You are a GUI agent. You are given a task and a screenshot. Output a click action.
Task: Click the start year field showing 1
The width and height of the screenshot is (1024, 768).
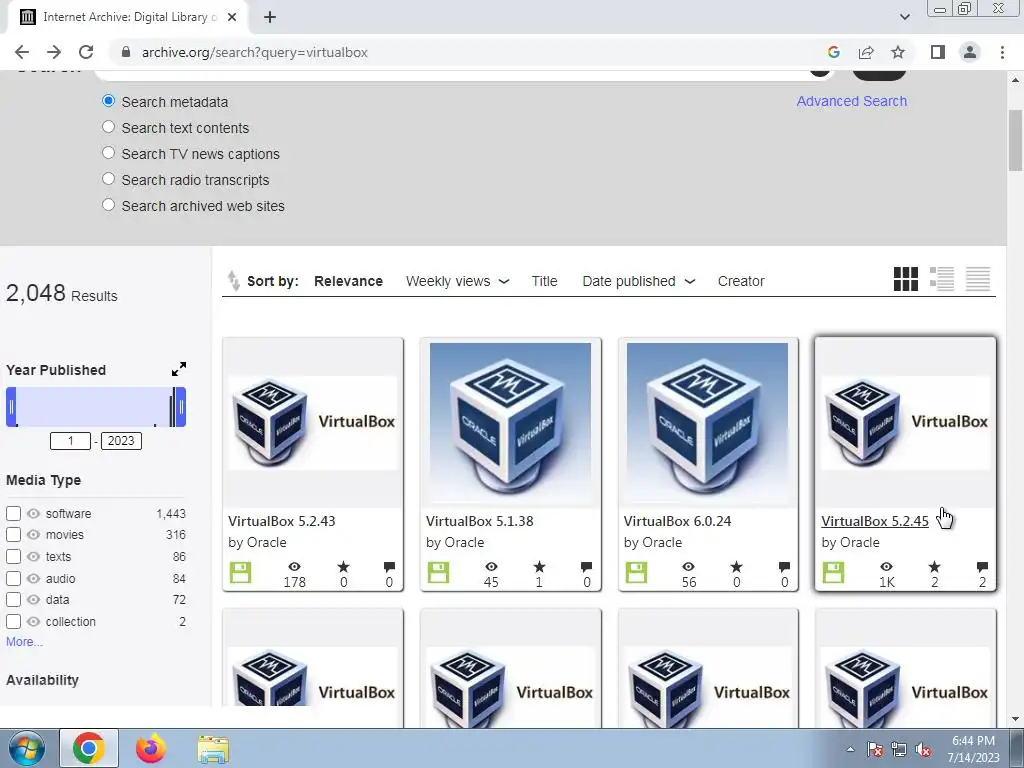[x=71, y=441]
